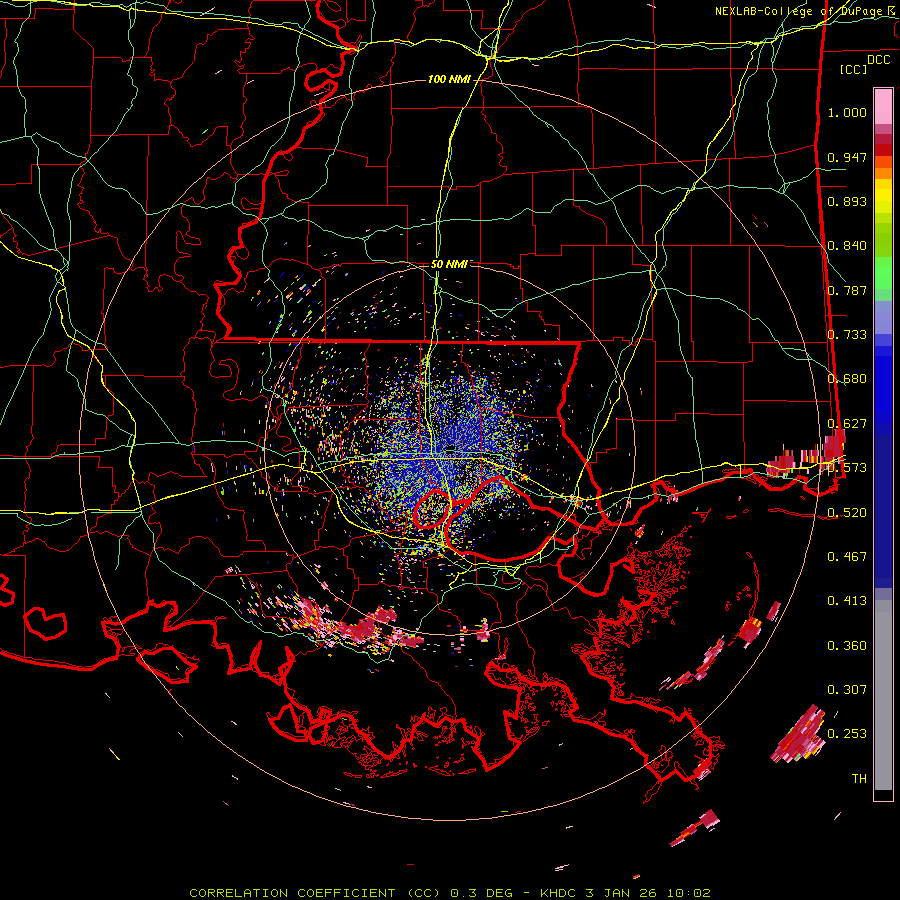Click the KHDC radar site center marker

(451, 448)
